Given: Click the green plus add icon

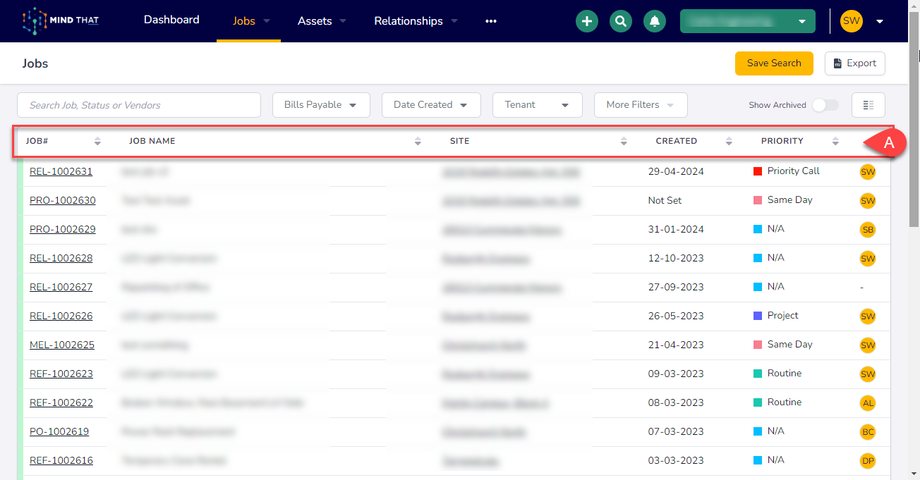Looking at the screenshot, I should 586,21.
